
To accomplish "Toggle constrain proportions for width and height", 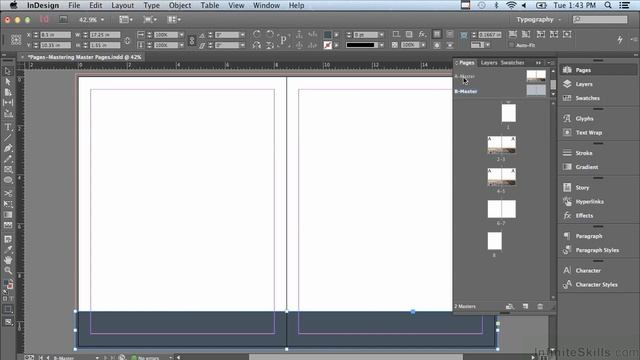I will click(127, 40).
